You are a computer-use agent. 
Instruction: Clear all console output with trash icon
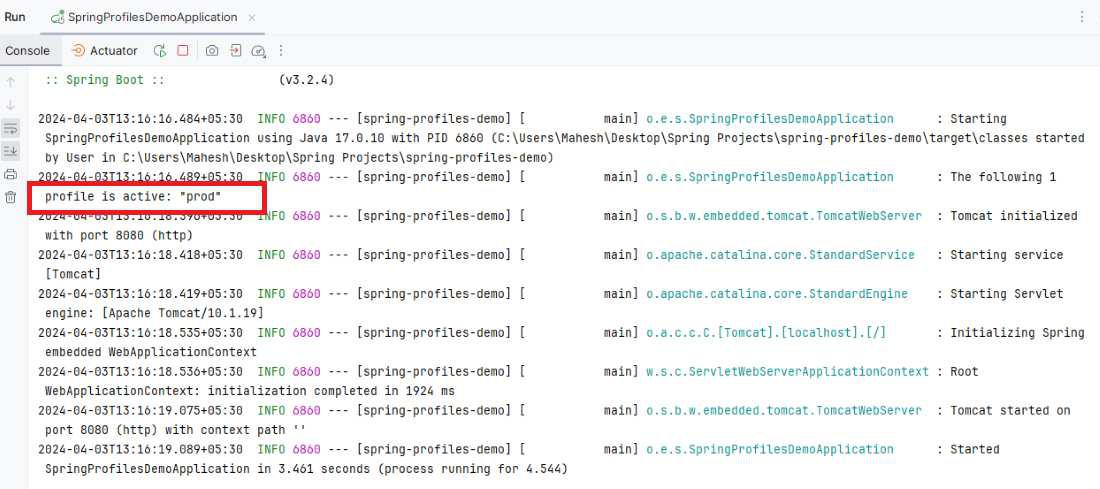[11, 197]
